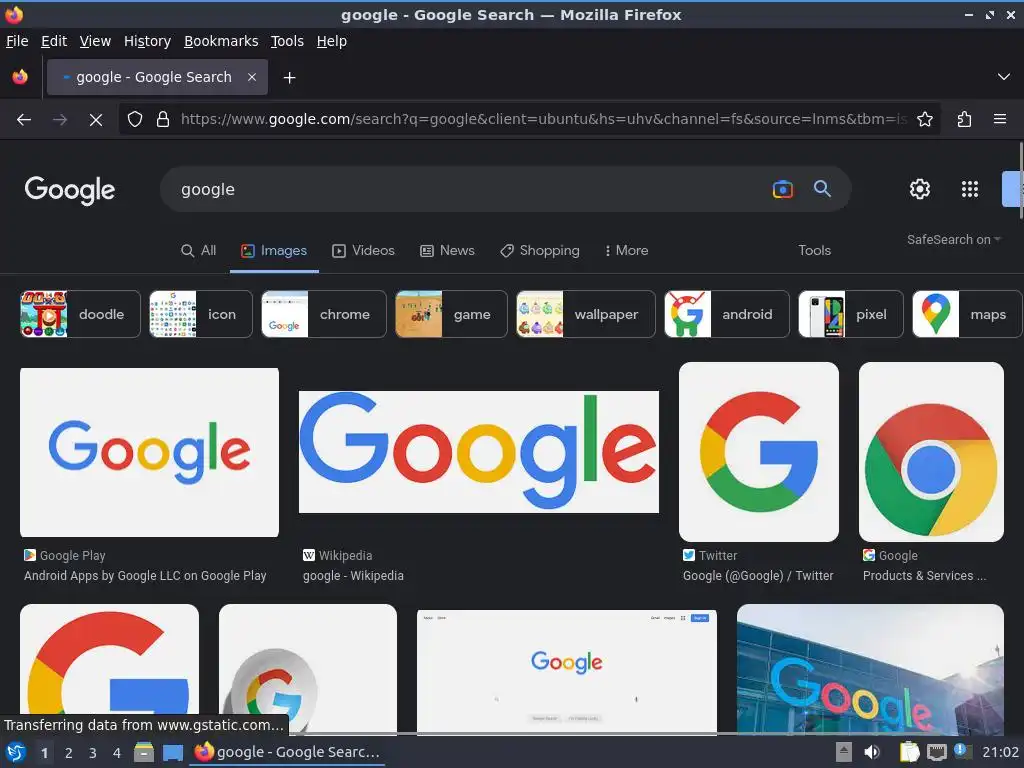Open the Google building photo result
This screenshot has width=1024, height=768.
click(x=870, y=669)
